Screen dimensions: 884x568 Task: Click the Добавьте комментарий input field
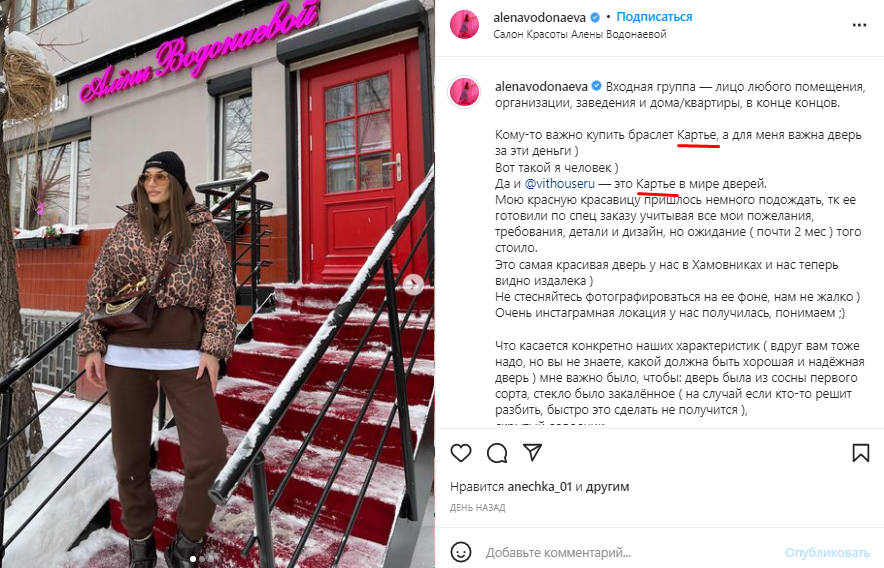click(x=631, y=552)
